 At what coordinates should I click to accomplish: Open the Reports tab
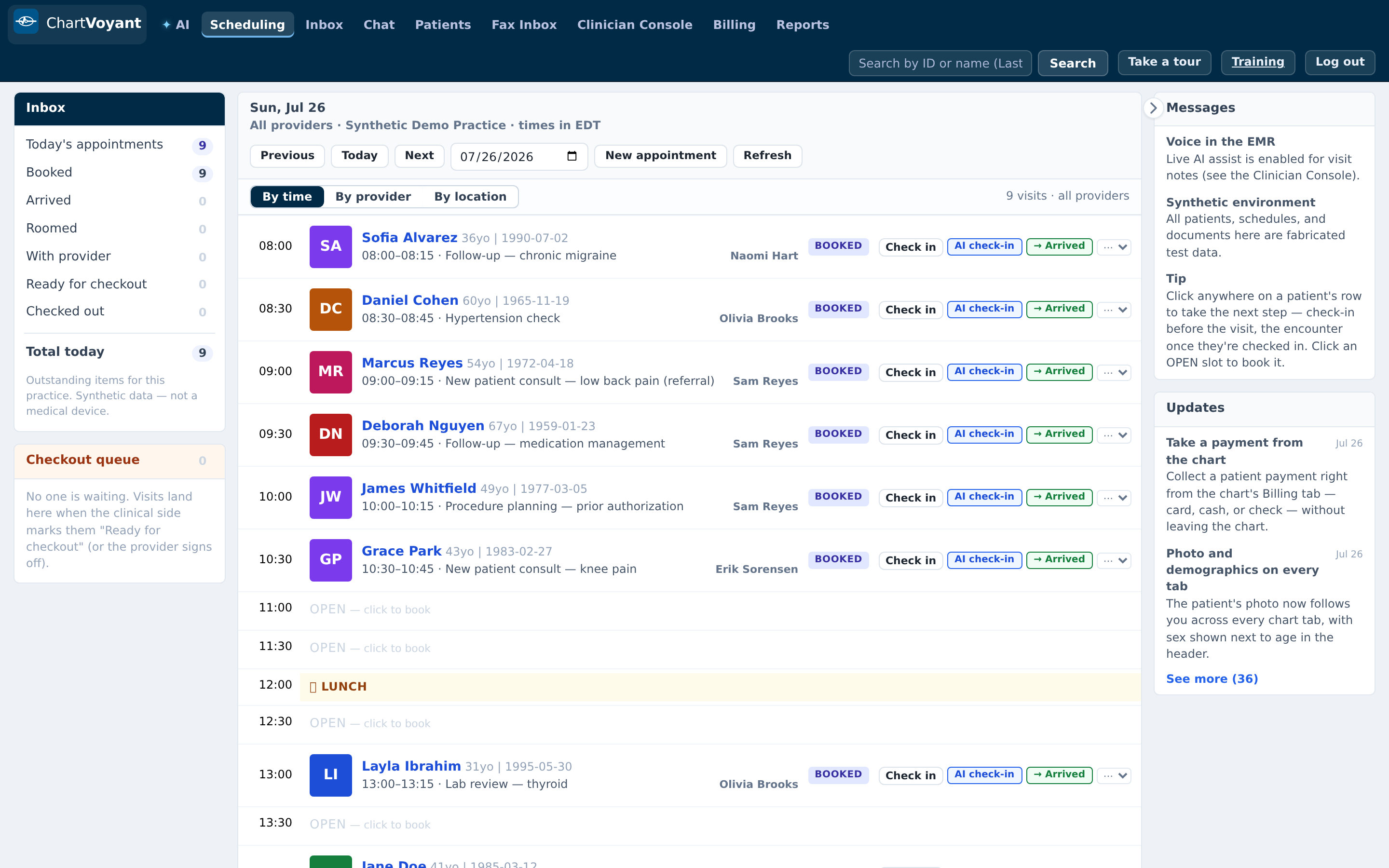pyautogui.click(x=803, y=25)
